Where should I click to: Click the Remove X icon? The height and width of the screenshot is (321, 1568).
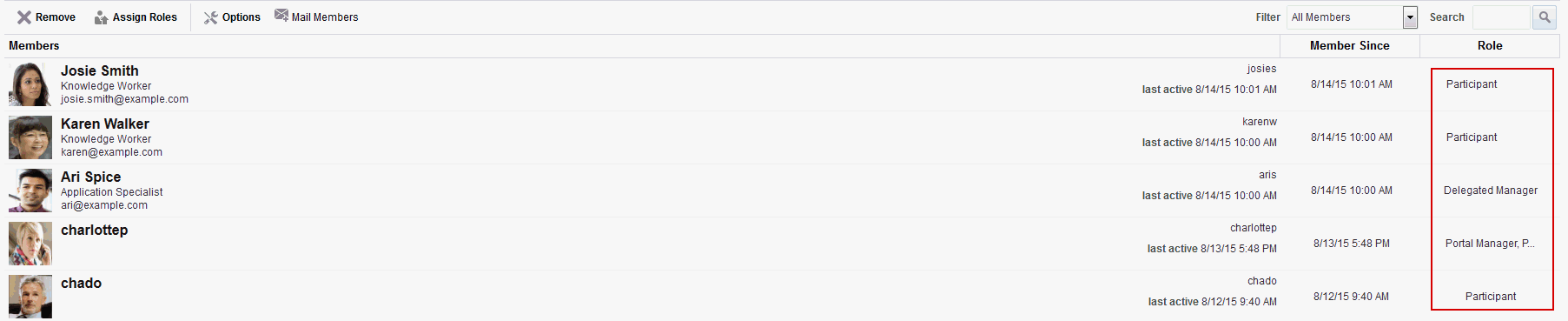coord(24,17)
